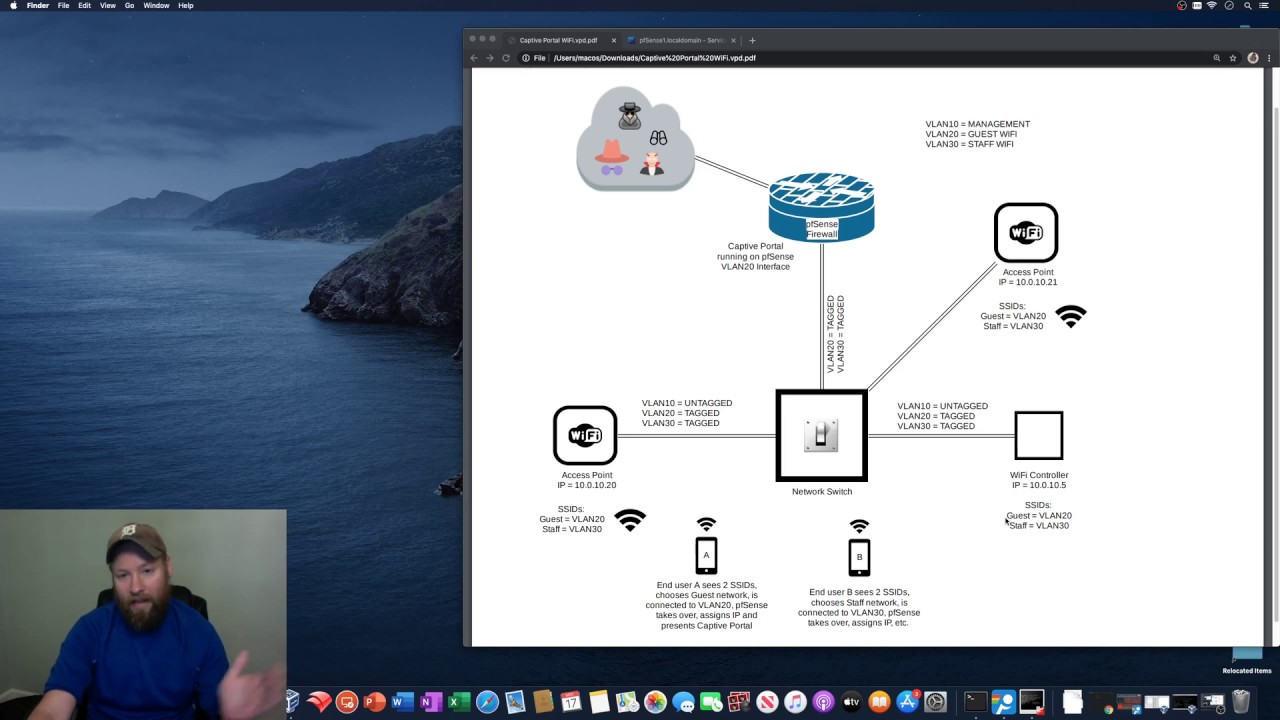Image resolution: width=1280 pixels, height=720 pixels.
Task: View site information icon beside File
Action: (x=526, y=58)
